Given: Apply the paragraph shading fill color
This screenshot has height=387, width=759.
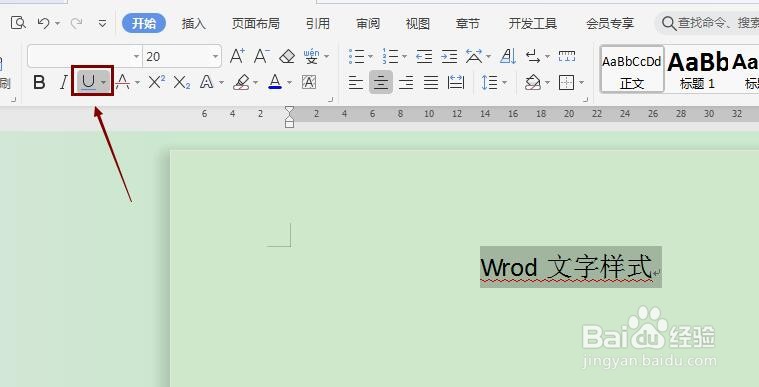Looking at the screenshot, I should click(533, 82).
